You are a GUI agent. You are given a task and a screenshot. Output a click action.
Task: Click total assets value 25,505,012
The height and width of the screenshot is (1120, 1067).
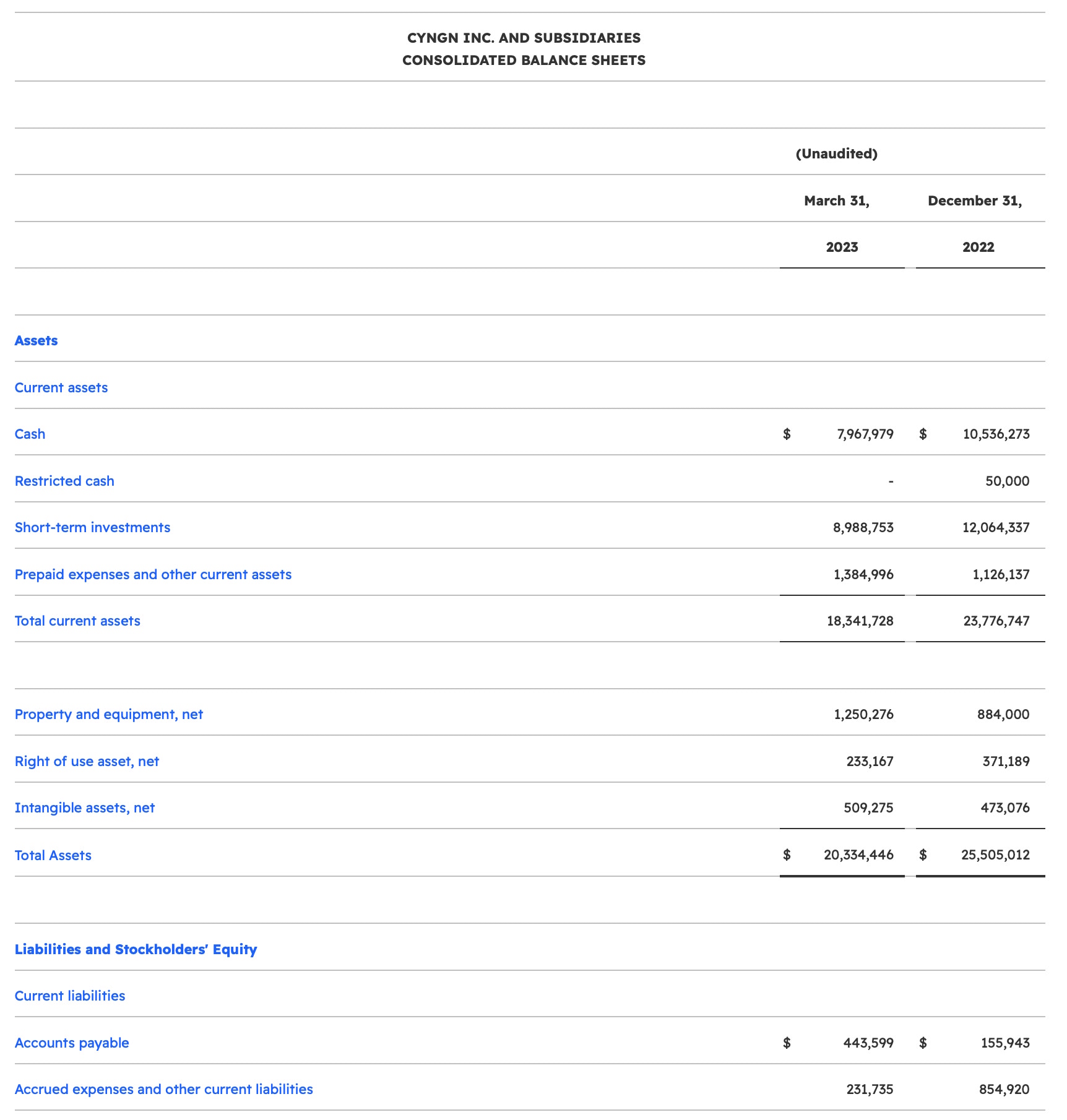pyautogui.click(x=996, y=856)
